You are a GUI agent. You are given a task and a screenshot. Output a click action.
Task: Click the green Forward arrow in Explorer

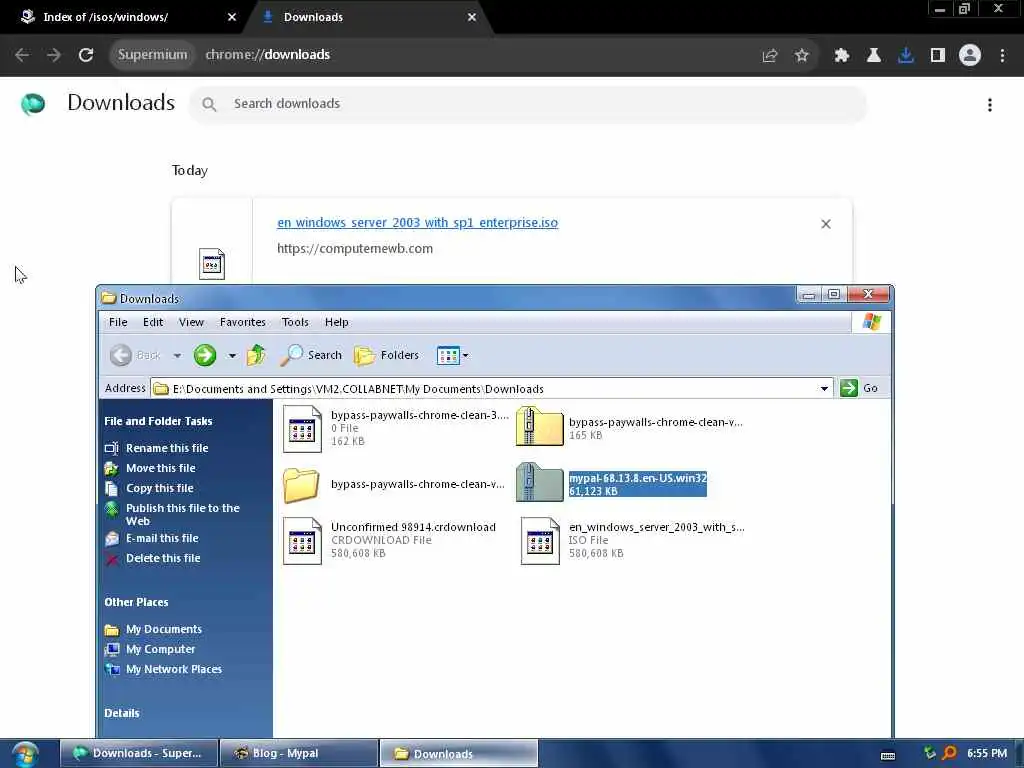(x=204, y=355)
